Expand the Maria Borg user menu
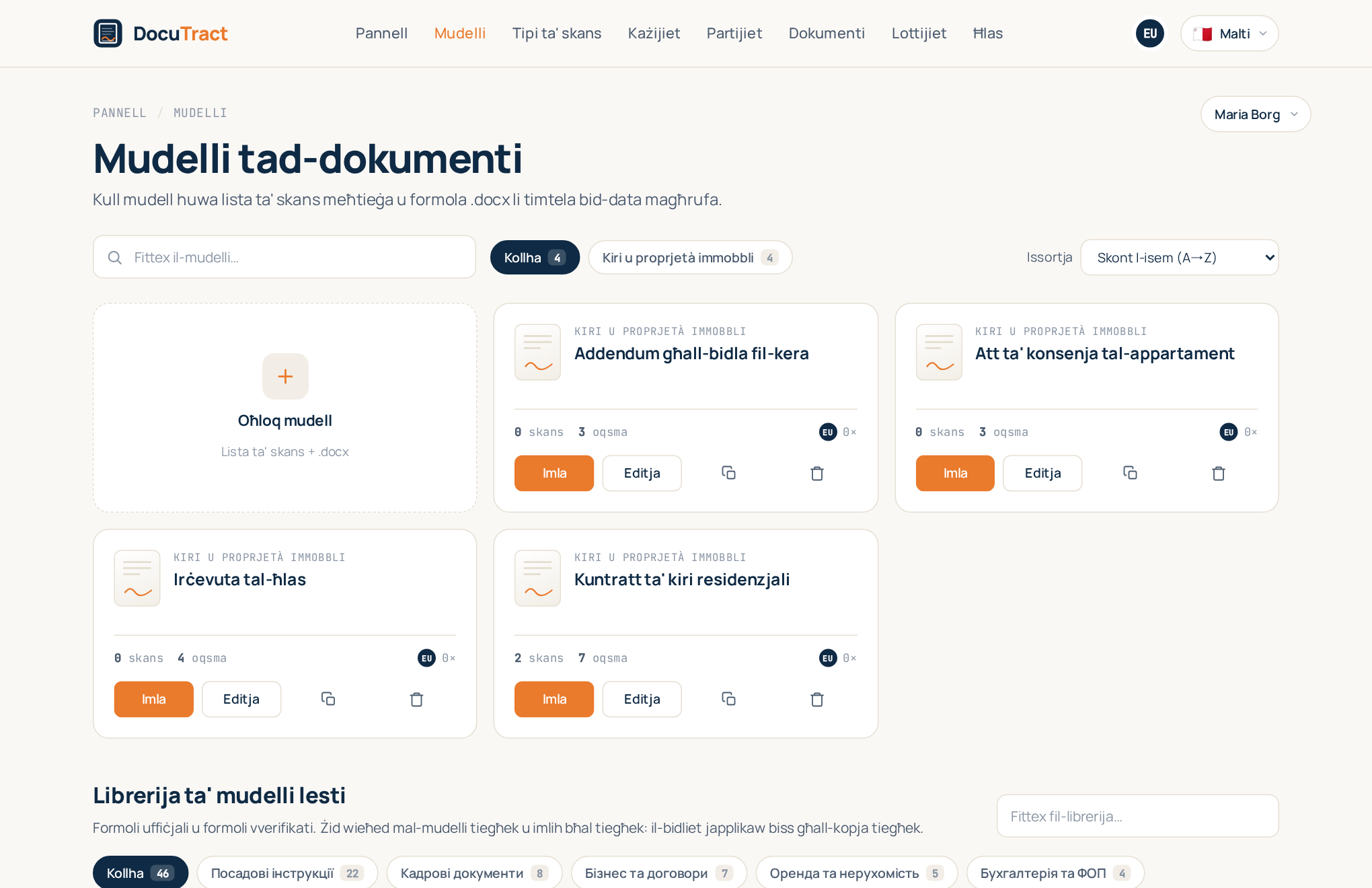Screen dimensions: 1372x888 coord(1256,114)
